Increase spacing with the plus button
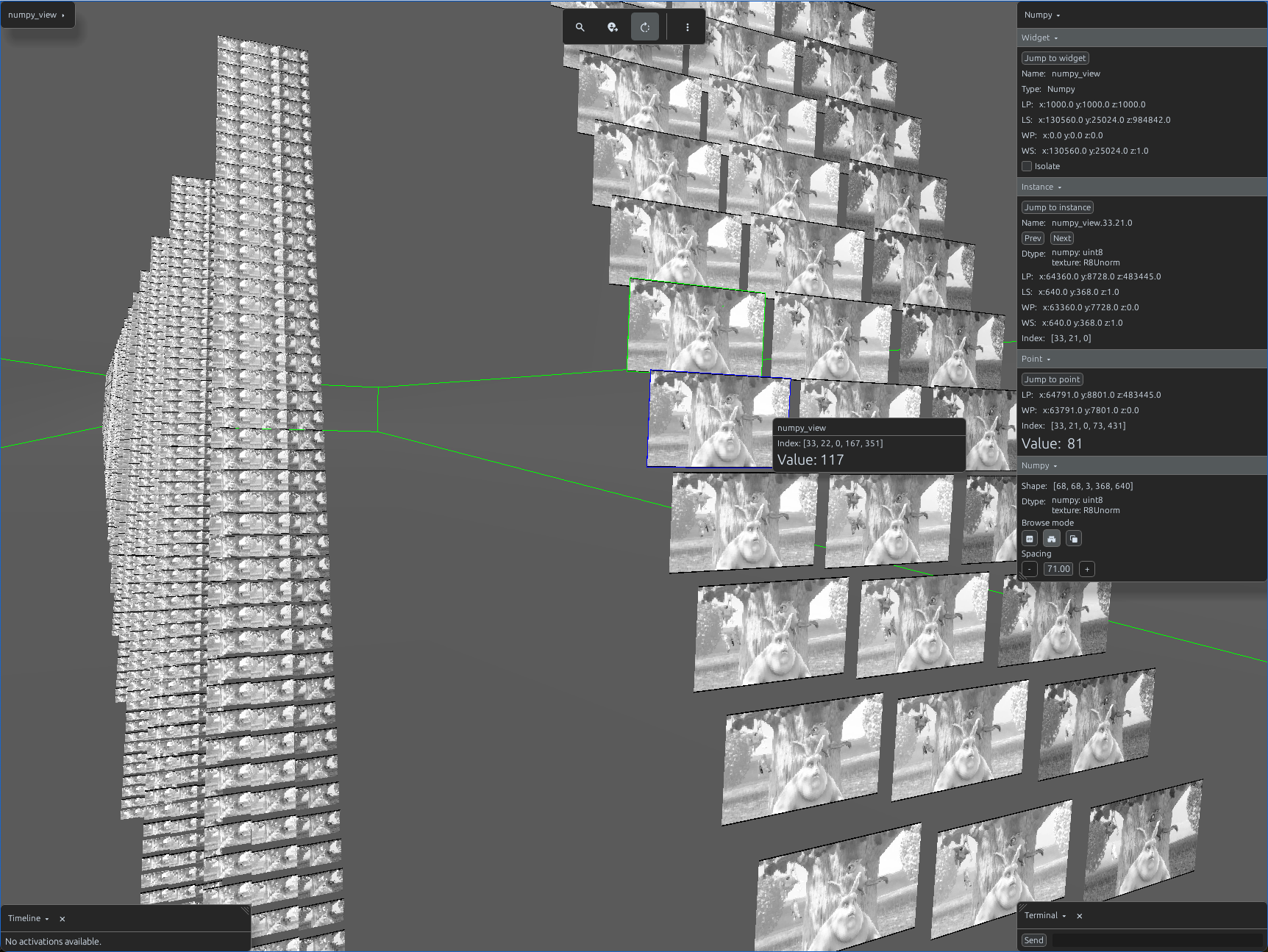Image resolution: width=1268 pixels, height=952 pixels. coord(1087,569)
